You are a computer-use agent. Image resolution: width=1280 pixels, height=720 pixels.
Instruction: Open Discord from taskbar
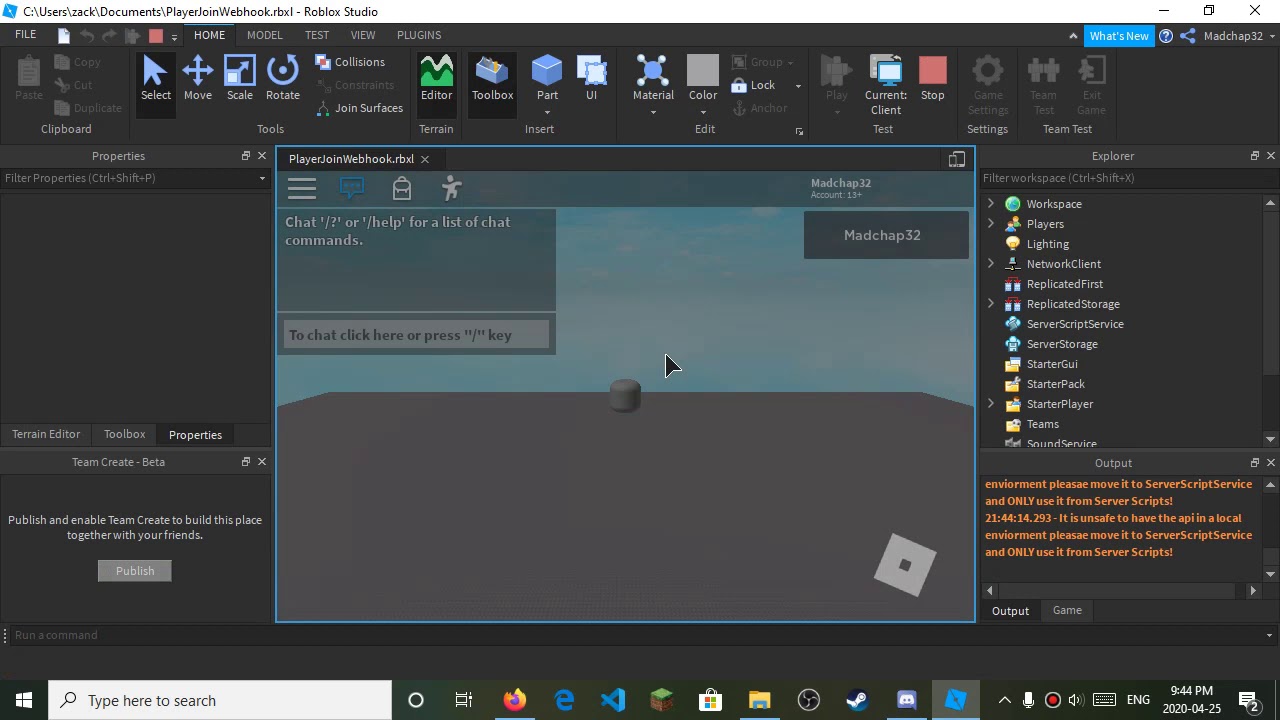(x=906, y=700)
